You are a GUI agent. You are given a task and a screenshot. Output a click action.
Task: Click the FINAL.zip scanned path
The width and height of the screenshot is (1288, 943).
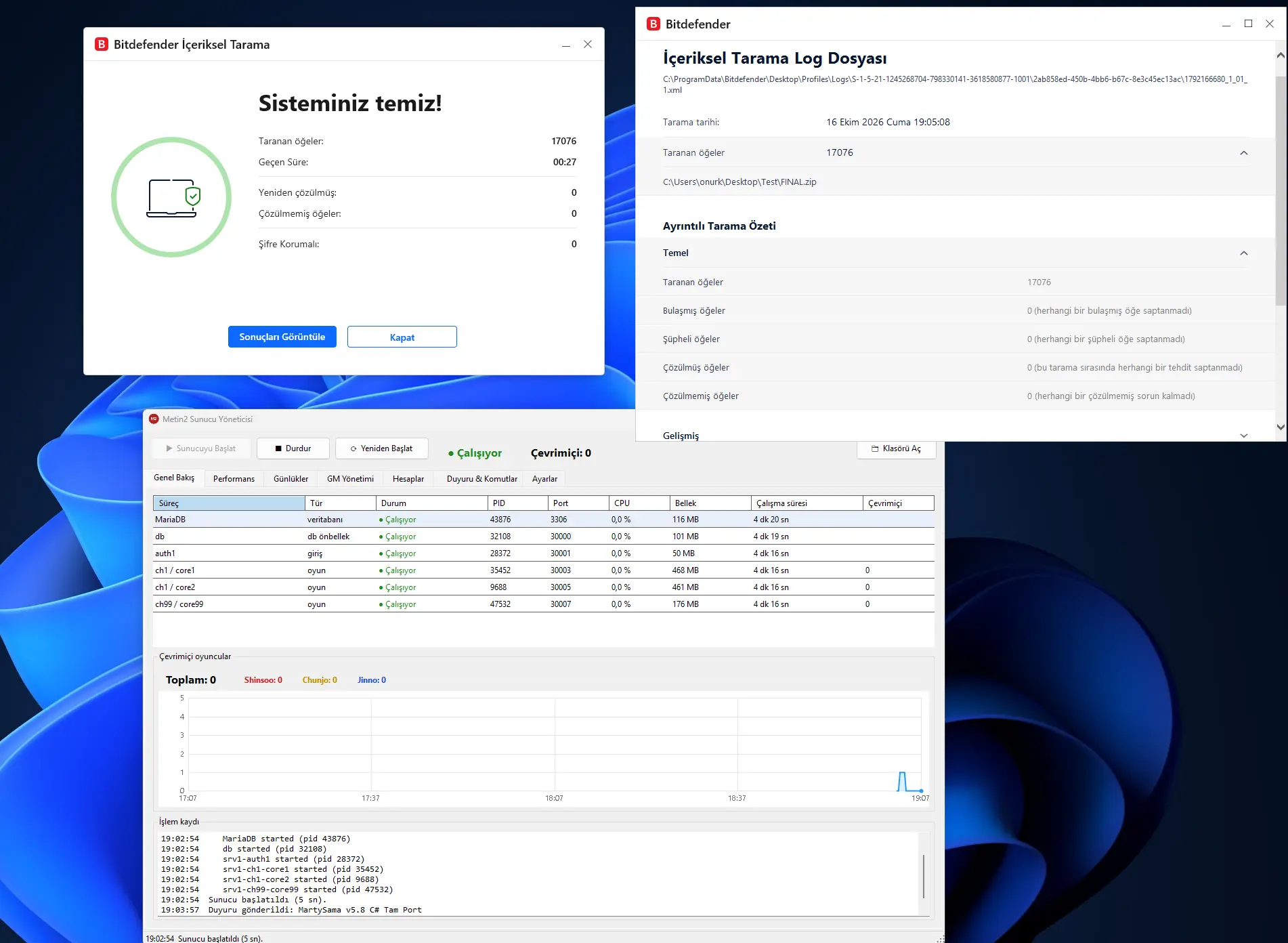739,182
